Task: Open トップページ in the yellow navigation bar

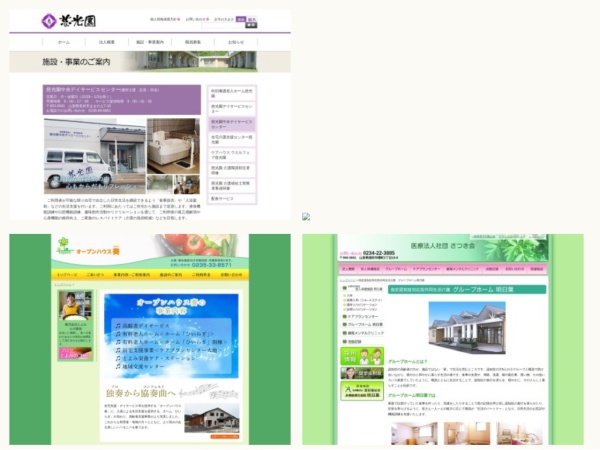Action: [67, 275]
